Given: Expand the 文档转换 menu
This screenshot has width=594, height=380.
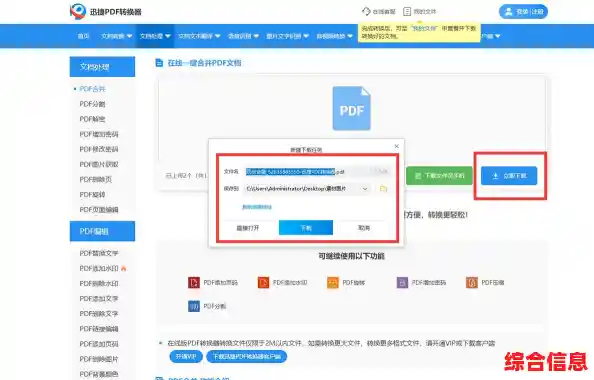Looking at the screenshot, I should [x=116, y=36].
